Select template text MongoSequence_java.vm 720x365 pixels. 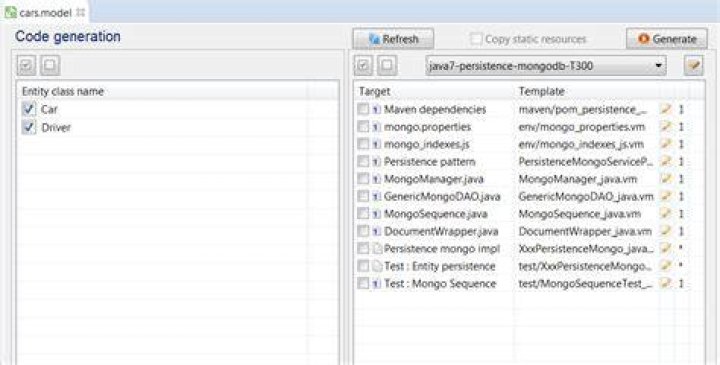tap(579, 214)
